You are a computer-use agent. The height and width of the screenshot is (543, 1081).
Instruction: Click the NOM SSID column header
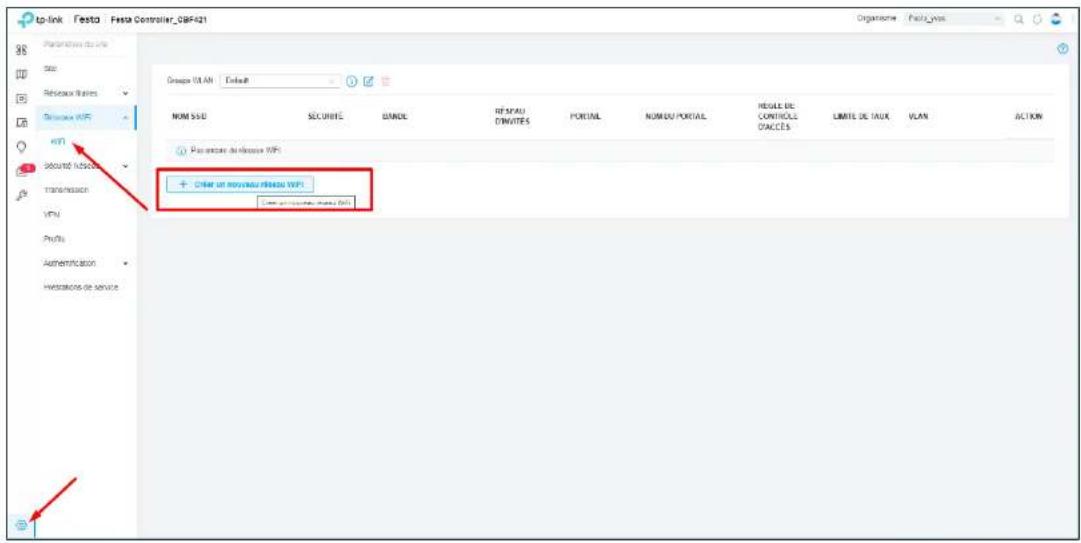[x=189, y=117]
